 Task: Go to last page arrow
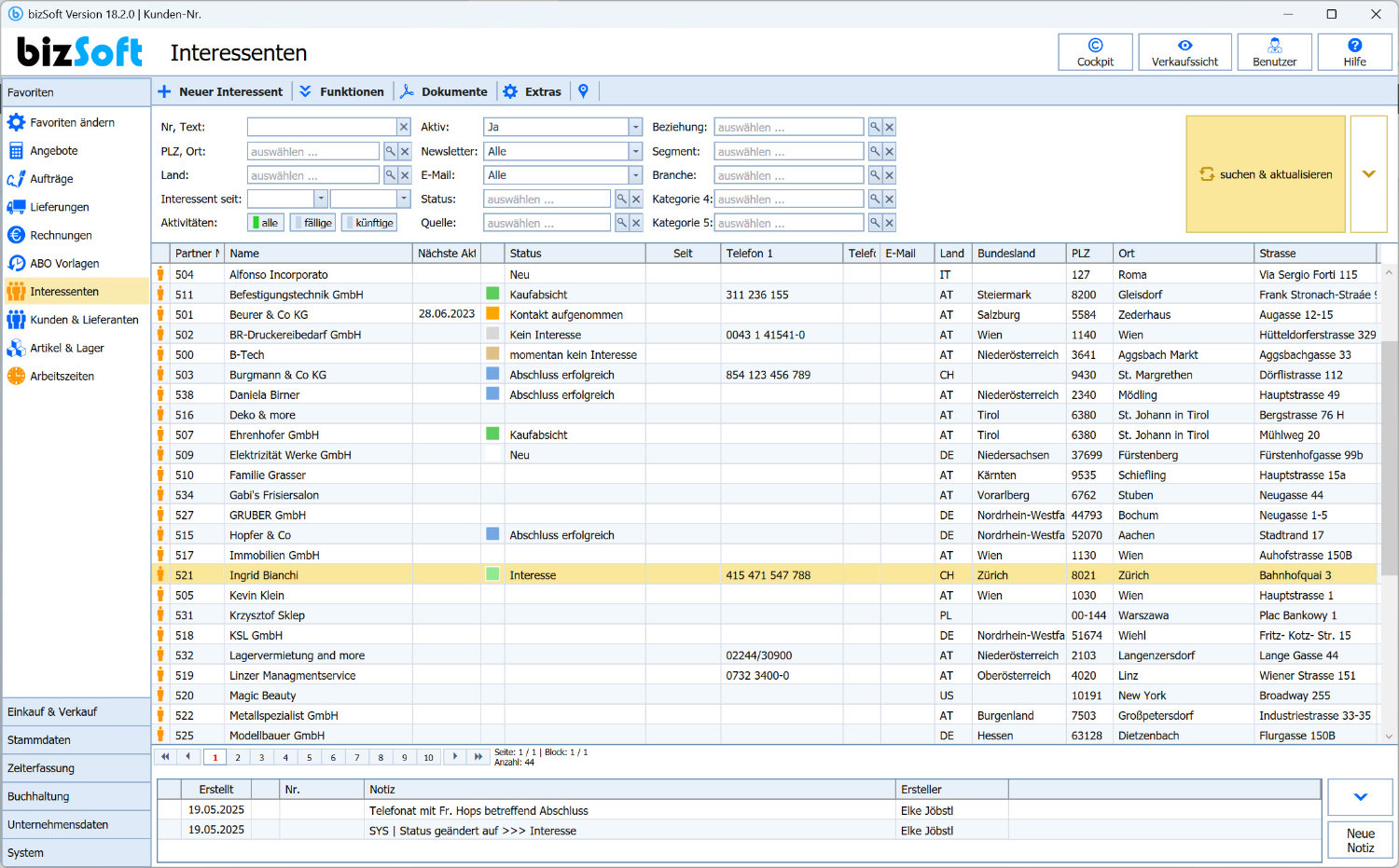click(x=478, y=756)
